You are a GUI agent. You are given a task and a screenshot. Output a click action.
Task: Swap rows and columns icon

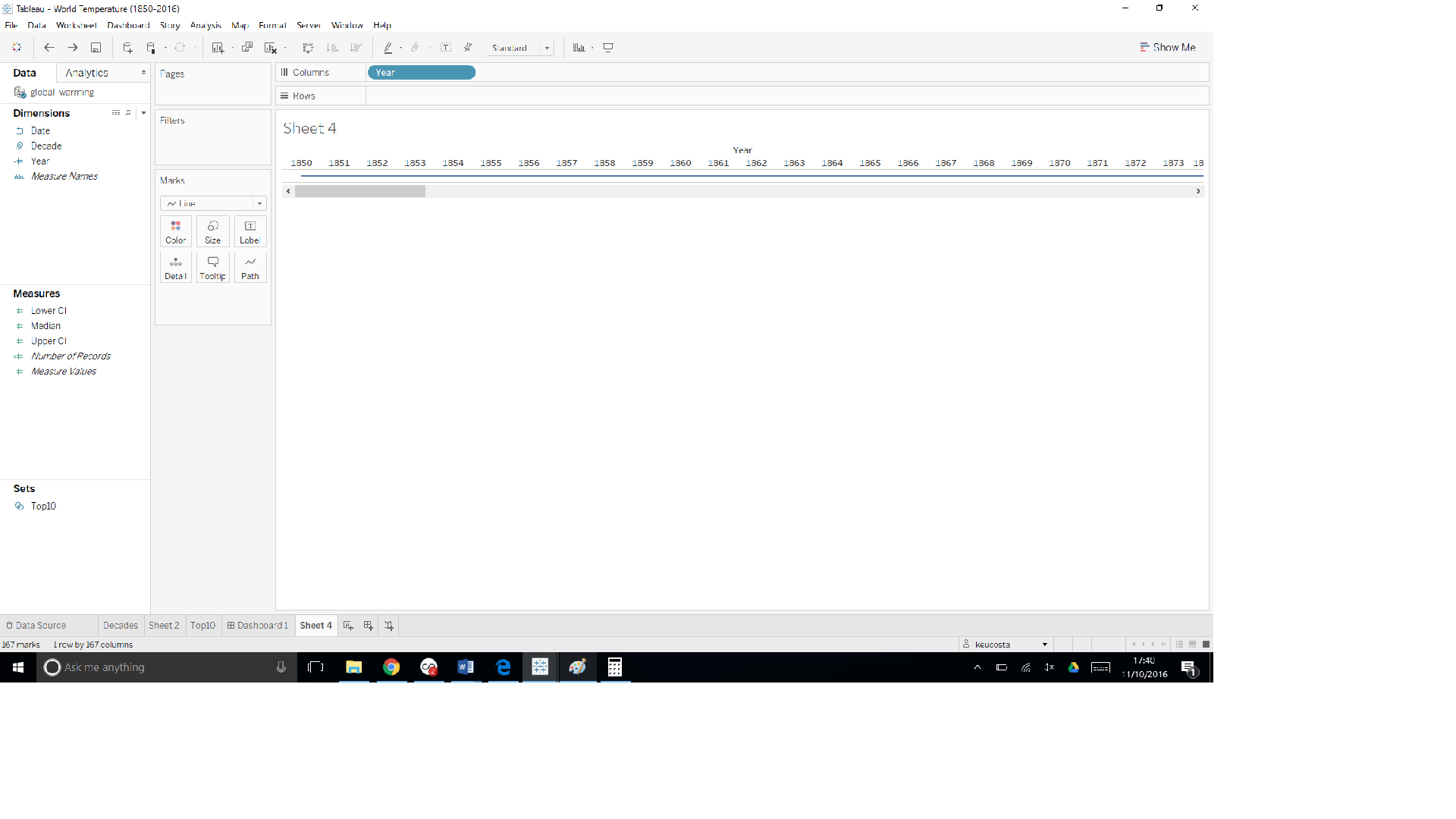point(308,48)
